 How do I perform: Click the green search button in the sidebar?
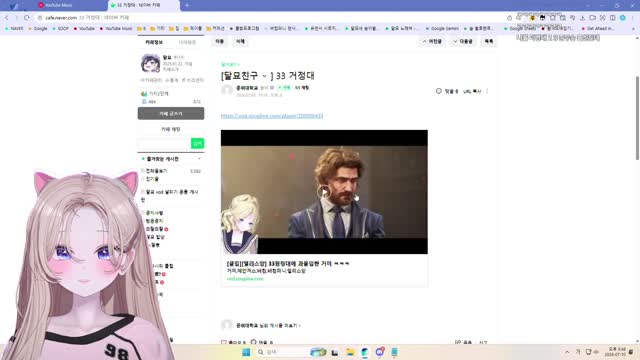[x=198, y=143]
